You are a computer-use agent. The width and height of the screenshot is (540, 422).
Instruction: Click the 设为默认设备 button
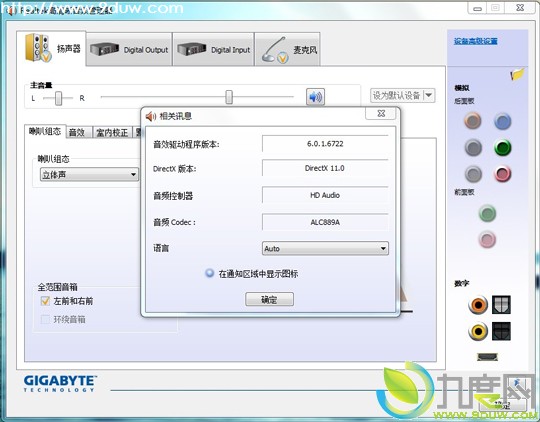[397, 95]
